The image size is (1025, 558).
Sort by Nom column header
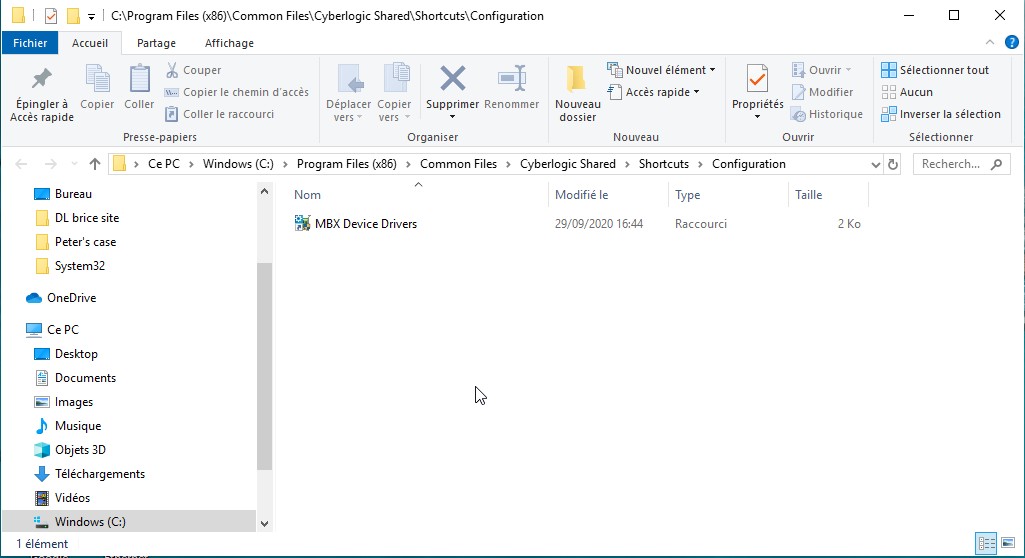click(x=307, y=195)
